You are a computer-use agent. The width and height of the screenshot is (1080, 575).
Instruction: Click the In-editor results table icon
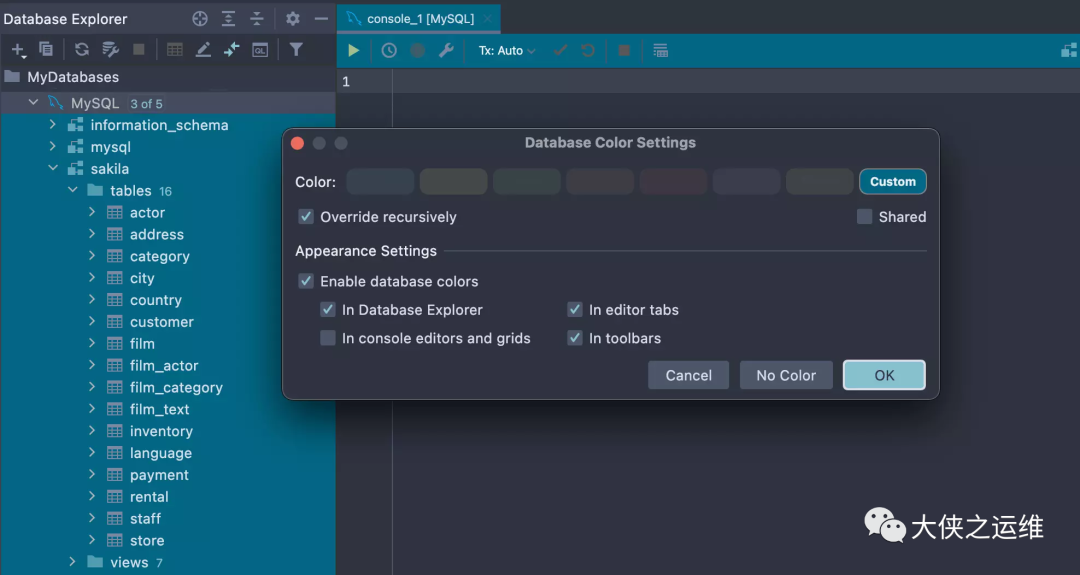661,50
